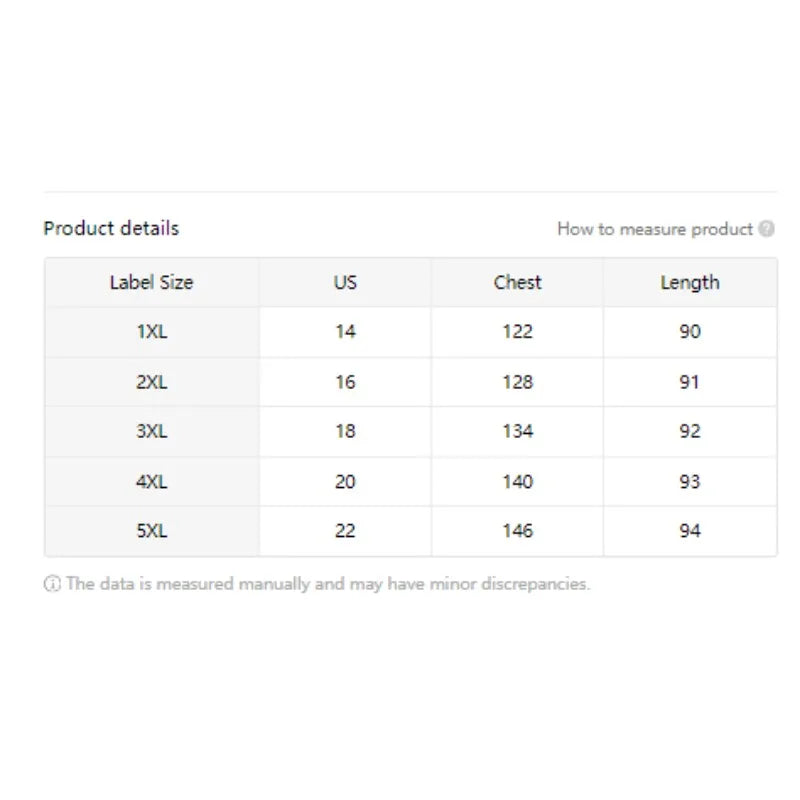Click the length value 94 cell

[x=690, y=531]
